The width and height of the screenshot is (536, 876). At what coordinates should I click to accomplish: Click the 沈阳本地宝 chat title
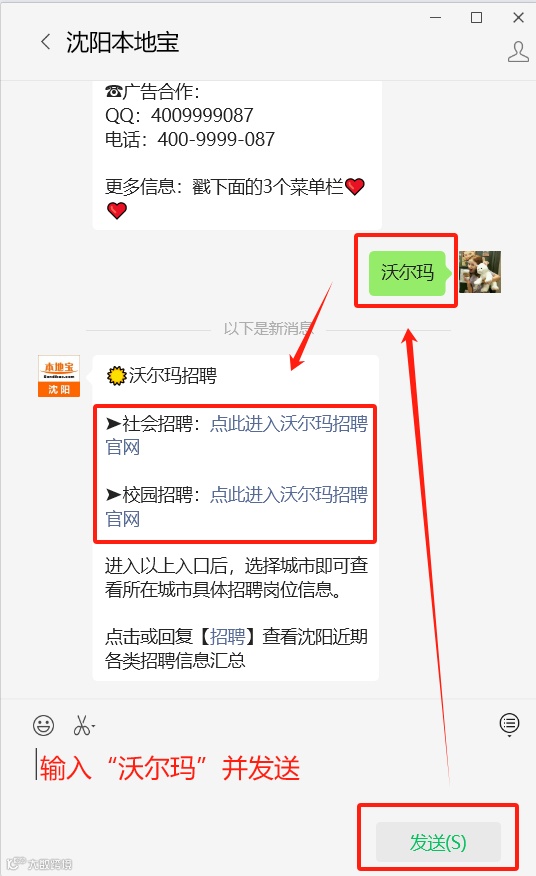(122, 42)
